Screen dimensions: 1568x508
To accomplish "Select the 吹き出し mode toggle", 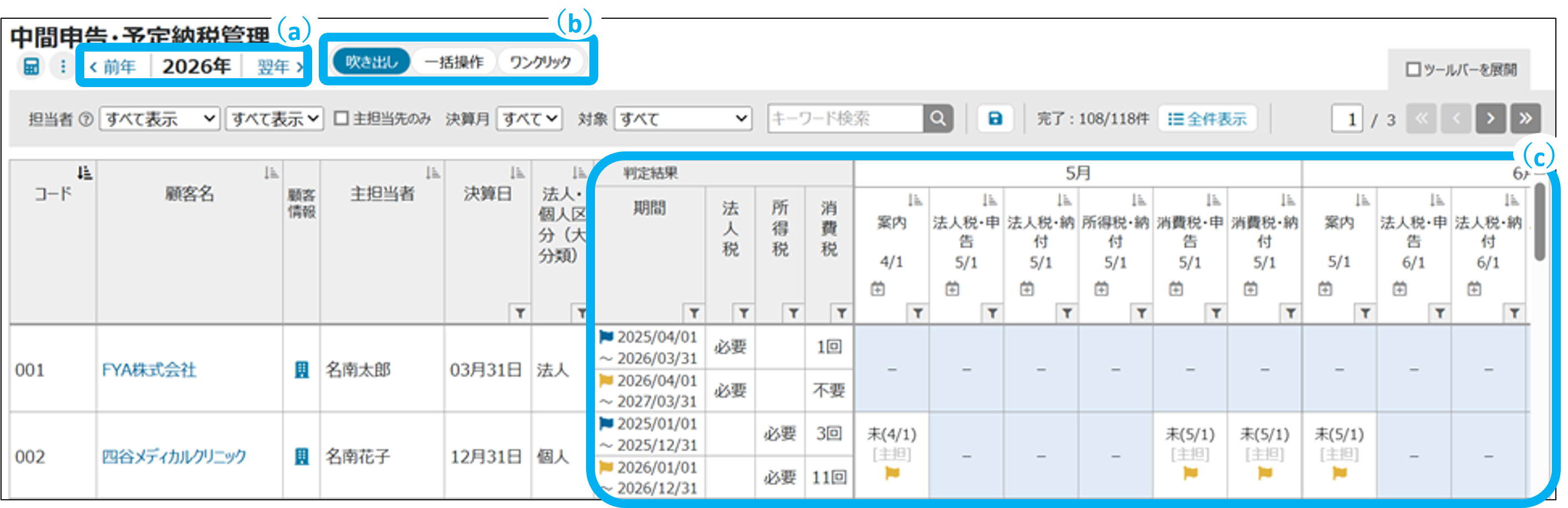I will click(371, 62).
